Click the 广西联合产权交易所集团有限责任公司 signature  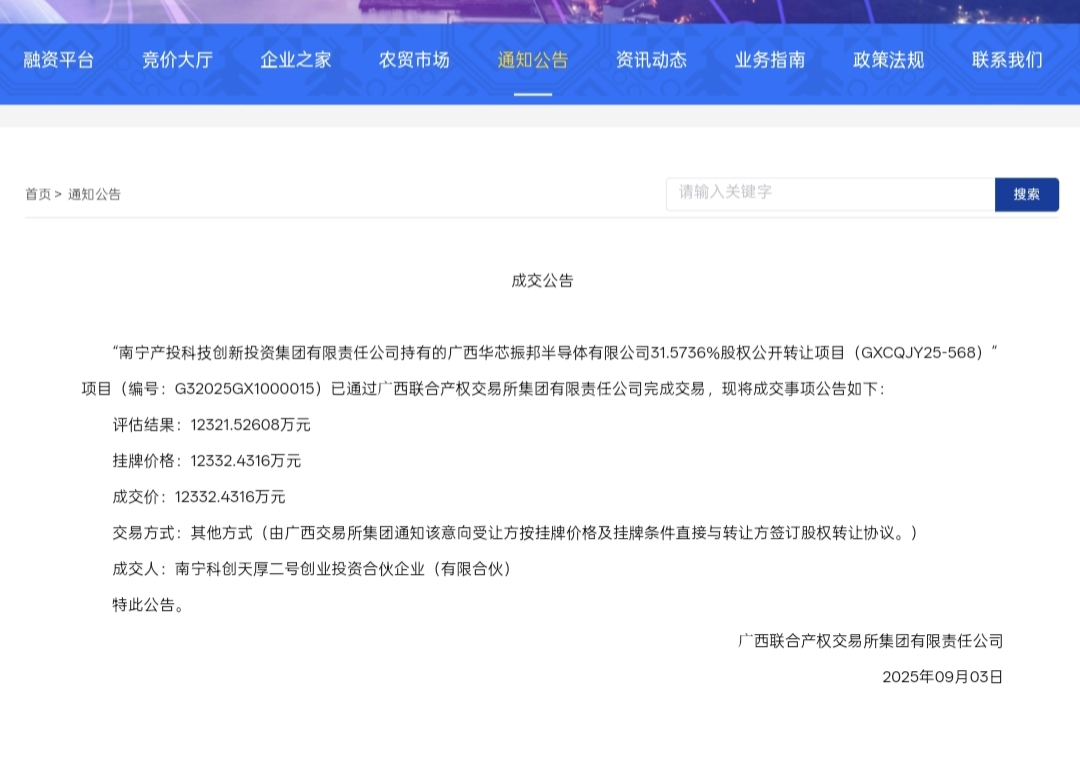pos(871,641)
